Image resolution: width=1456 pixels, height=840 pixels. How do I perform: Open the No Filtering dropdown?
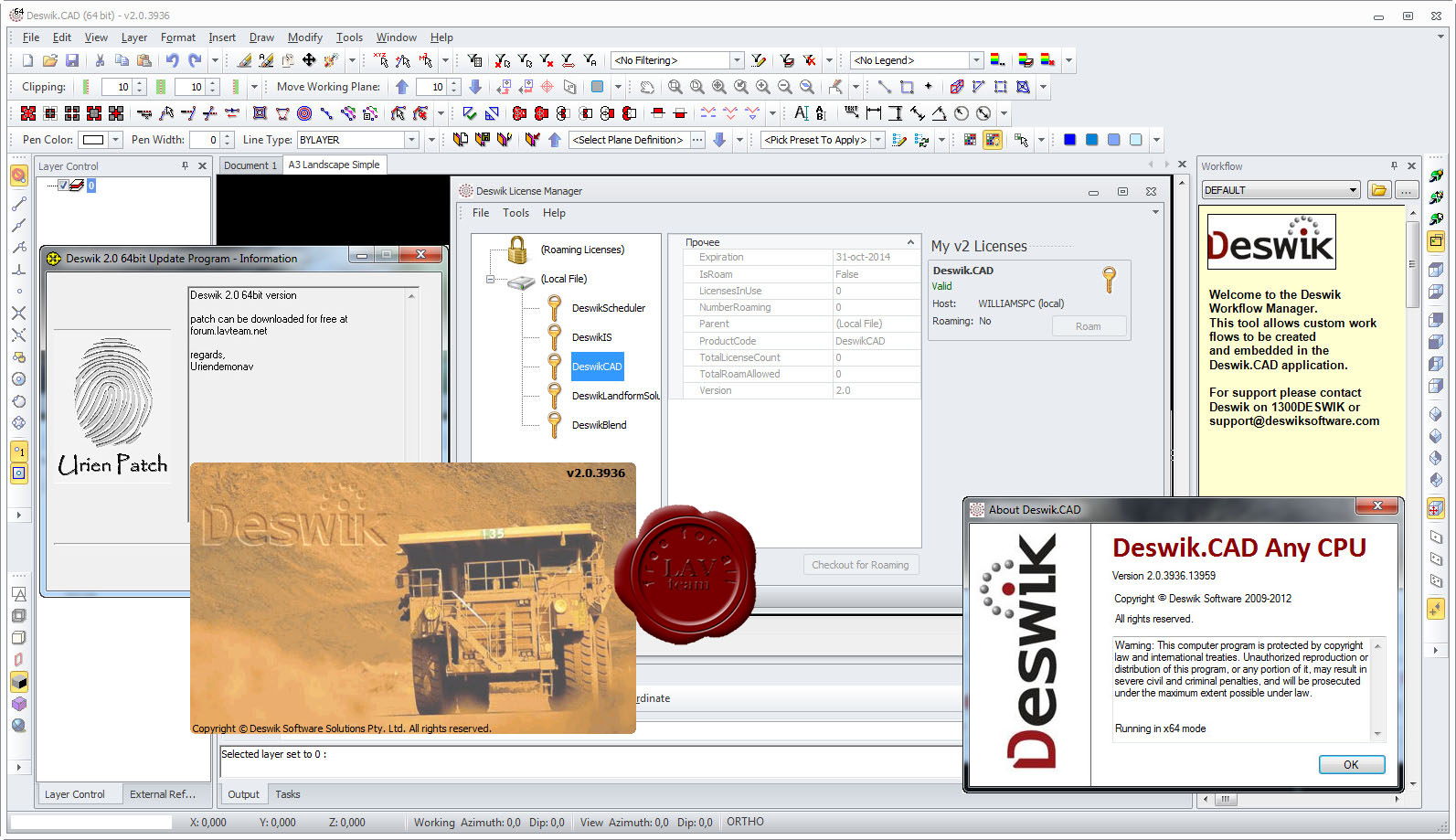point(737,60)
